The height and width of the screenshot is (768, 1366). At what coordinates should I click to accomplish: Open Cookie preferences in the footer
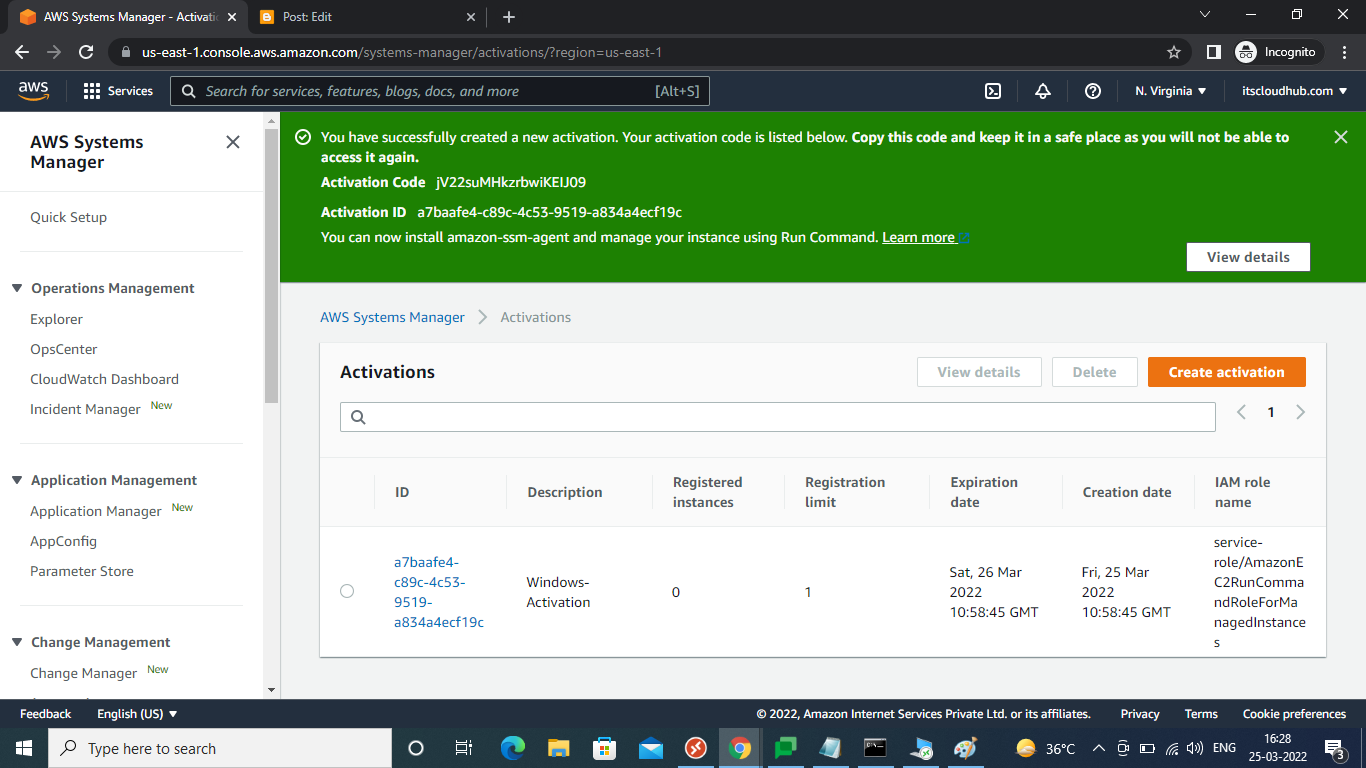(1294, 714)
